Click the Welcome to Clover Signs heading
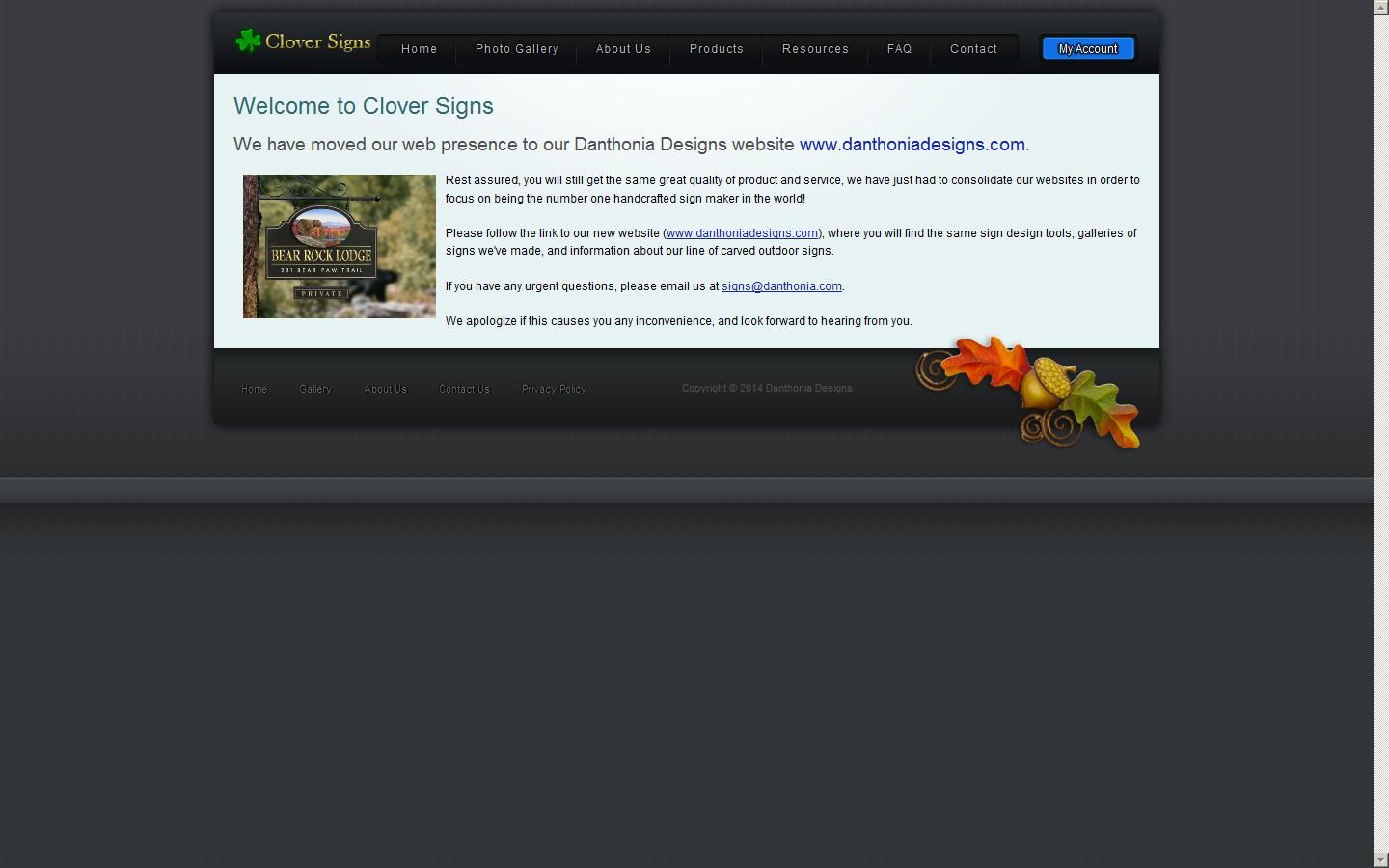 (364, 106)
